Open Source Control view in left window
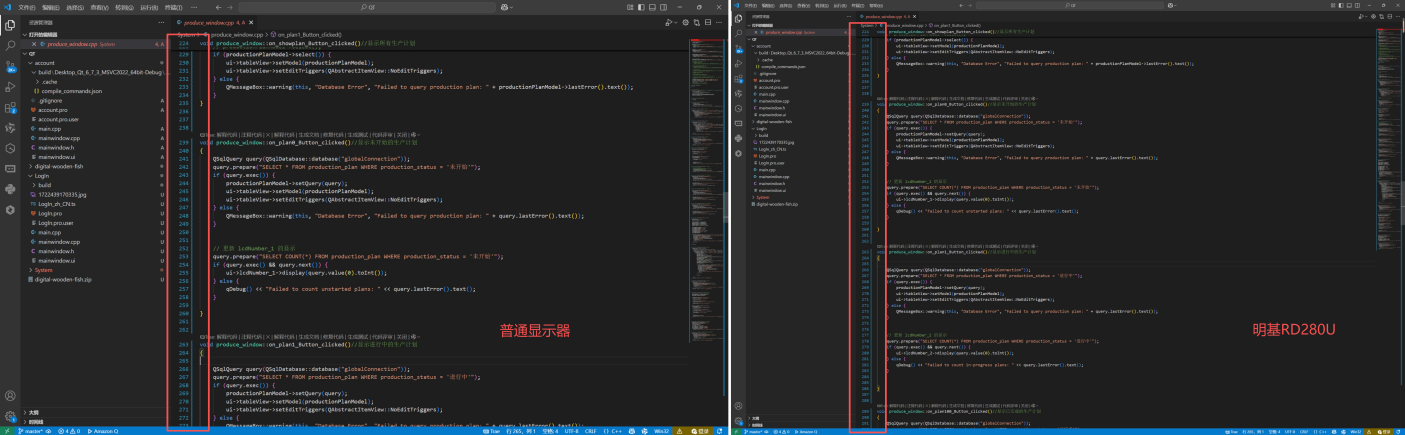Image resolution: width=1405 pixels, height=435 pixels. pyautogui.click(x=10, y=65)
